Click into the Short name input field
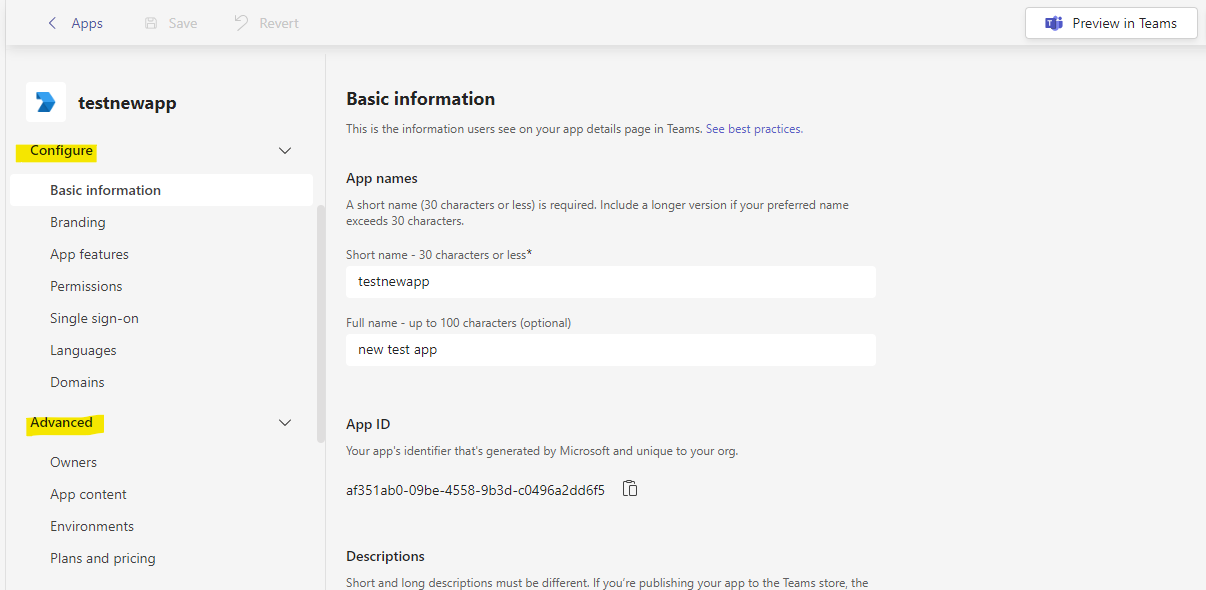1206x590 pixels. (x=610, y=281)
